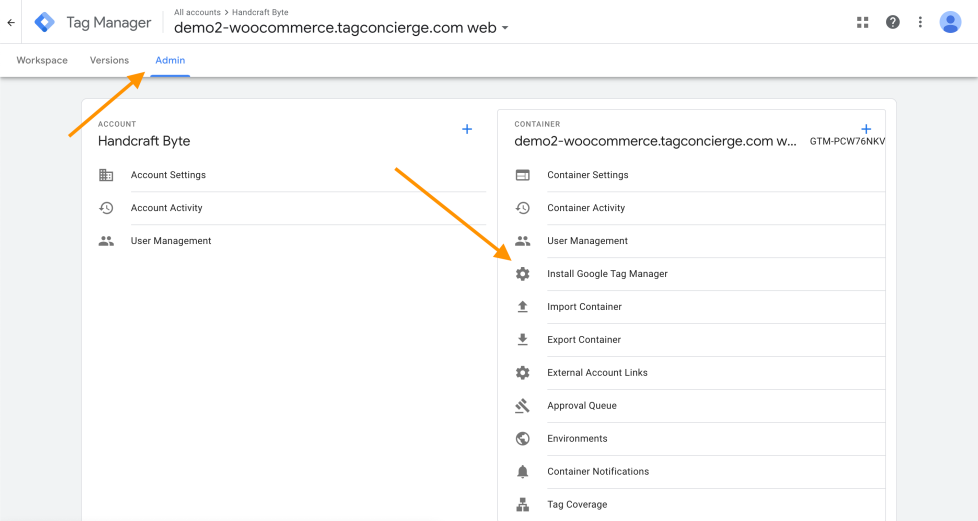Open the three-dot more options menu
Screen dimensions: 978x521
920,22
